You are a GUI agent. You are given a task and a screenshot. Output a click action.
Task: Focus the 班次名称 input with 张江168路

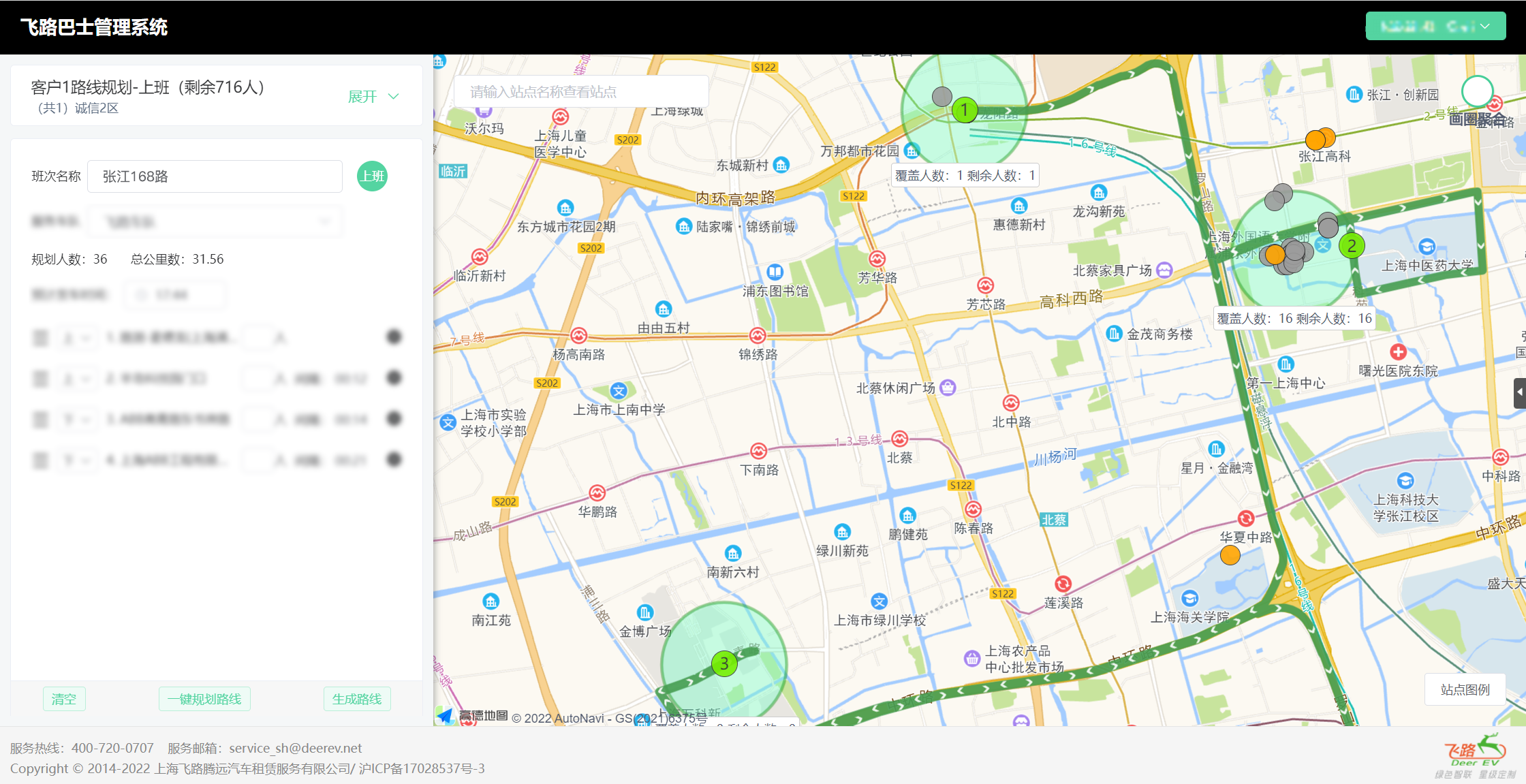tap(215, 176)
